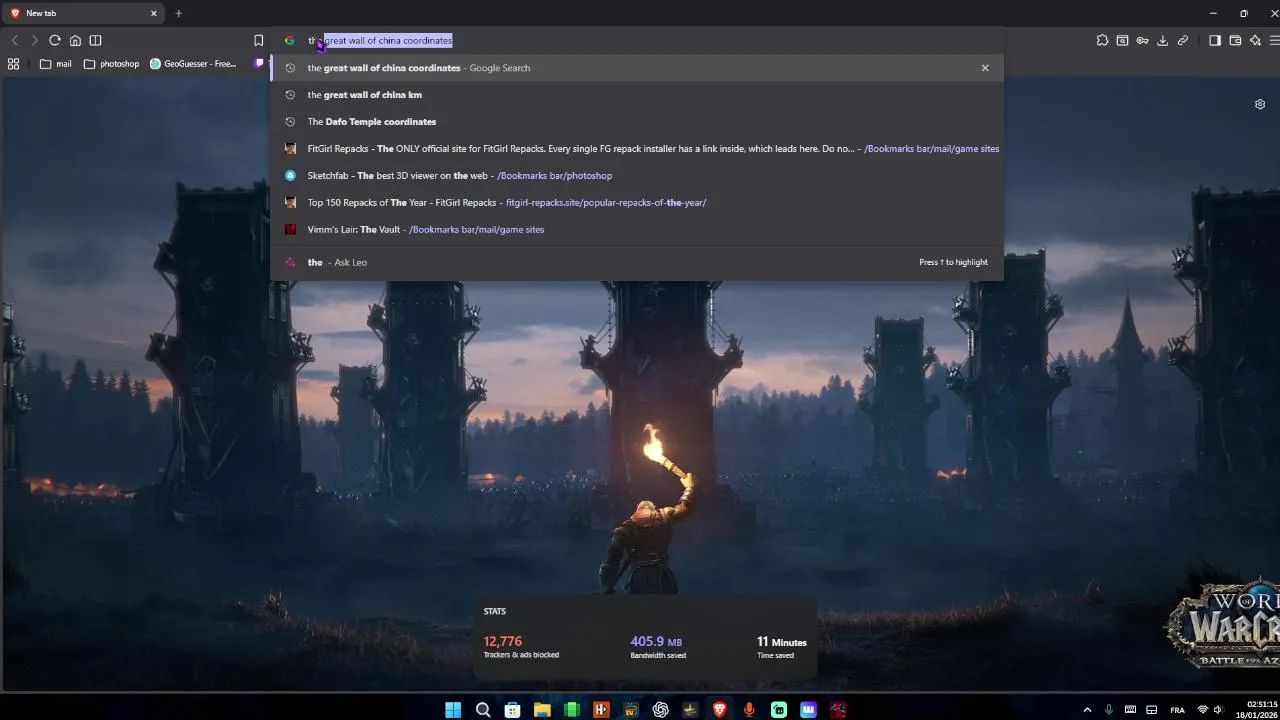This screenshot has width=1280, height=720.
Task: Open new tab page customize gear
Action: click(1260, 104)
